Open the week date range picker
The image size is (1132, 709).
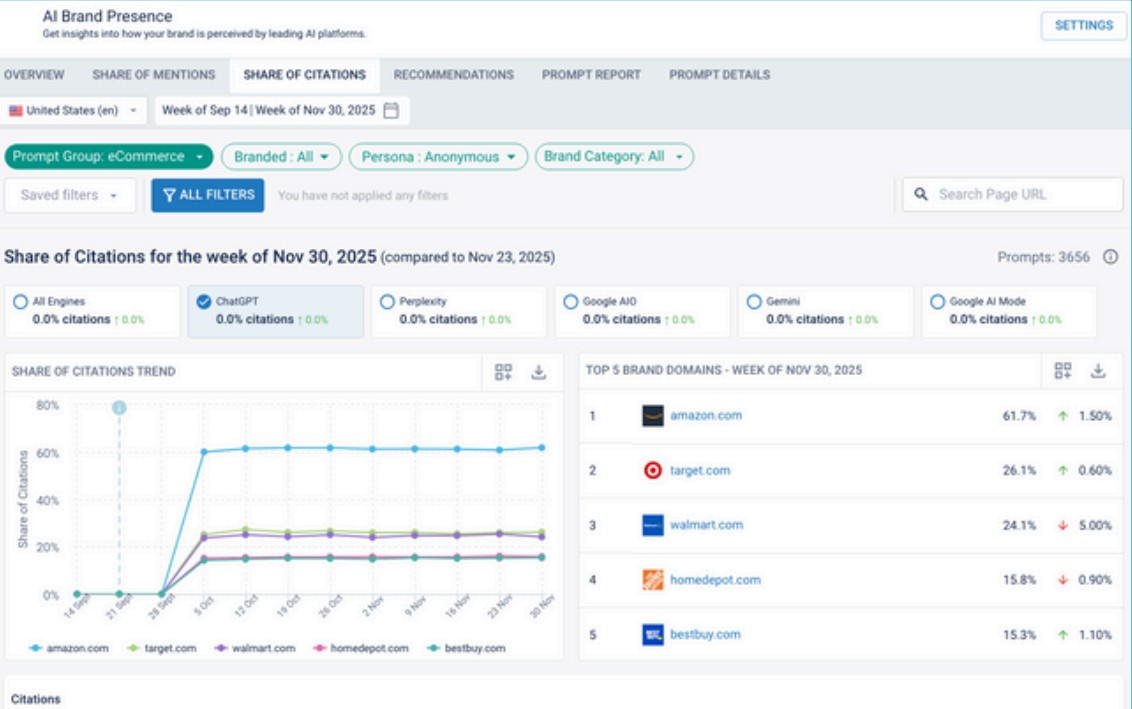pyautogui.click(x=282, y=110)
